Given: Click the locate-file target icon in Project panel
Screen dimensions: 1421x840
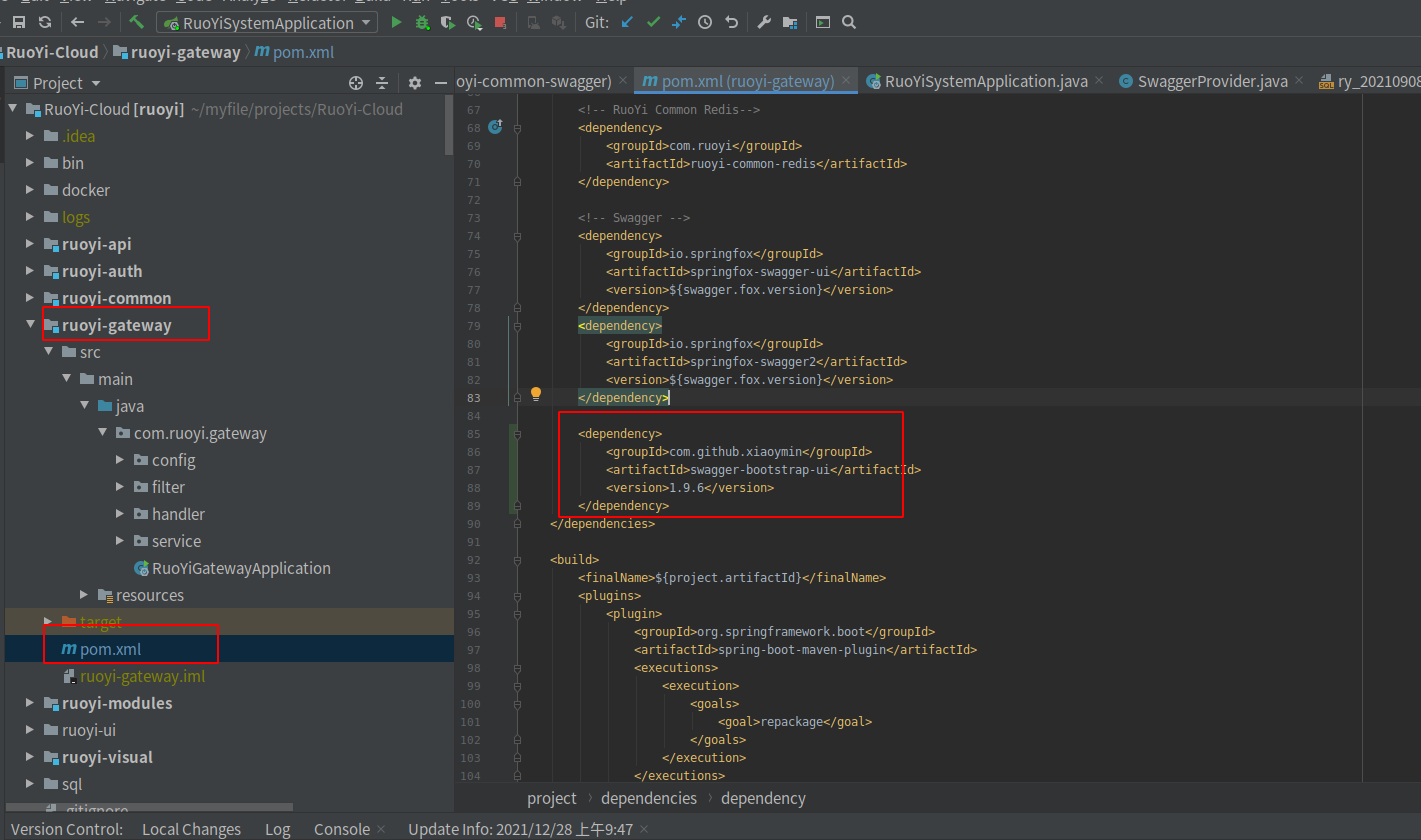Looking at the screenshot, I should 356,83.
